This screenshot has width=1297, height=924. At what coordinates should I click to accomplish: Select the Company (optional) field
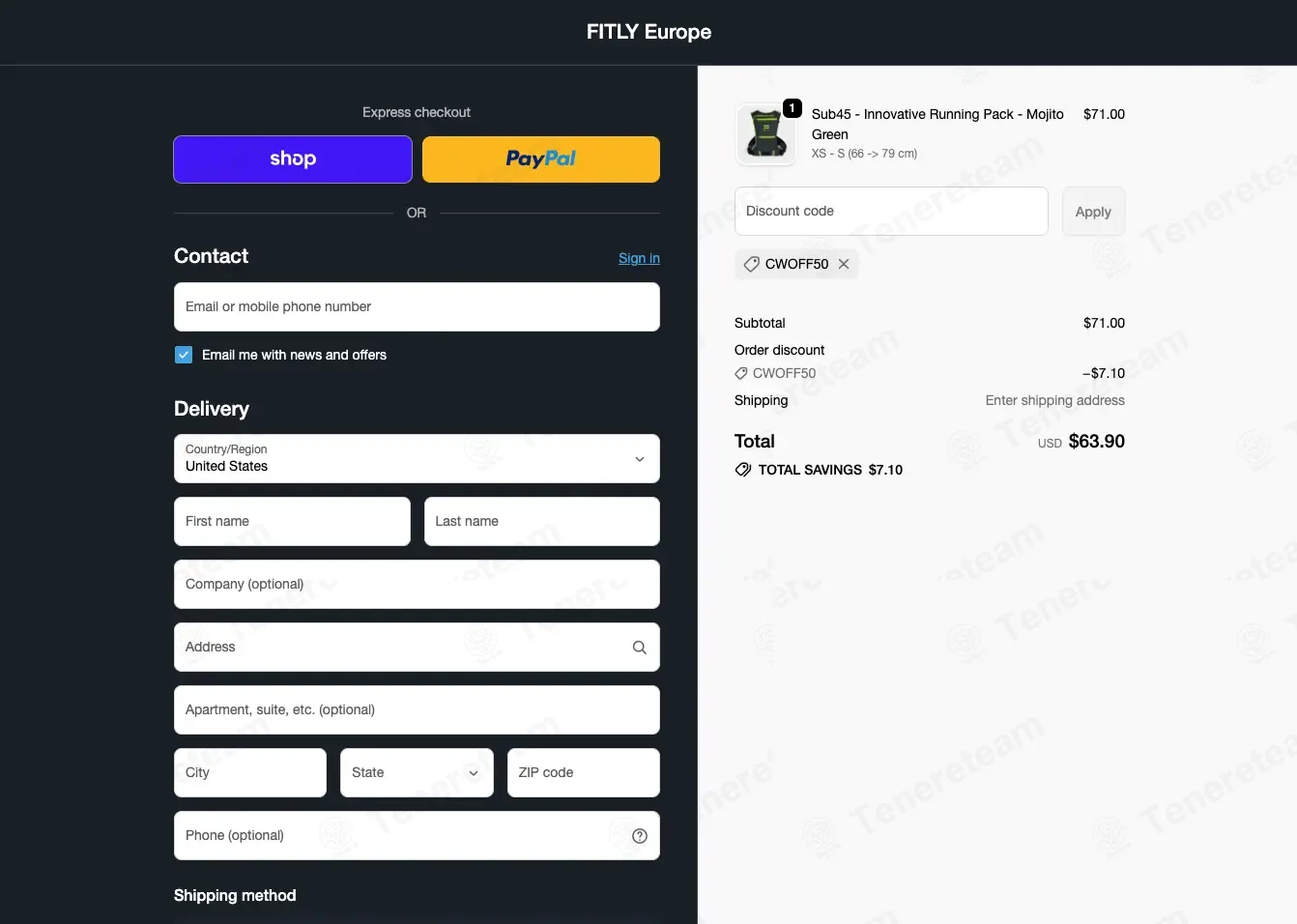417,584
